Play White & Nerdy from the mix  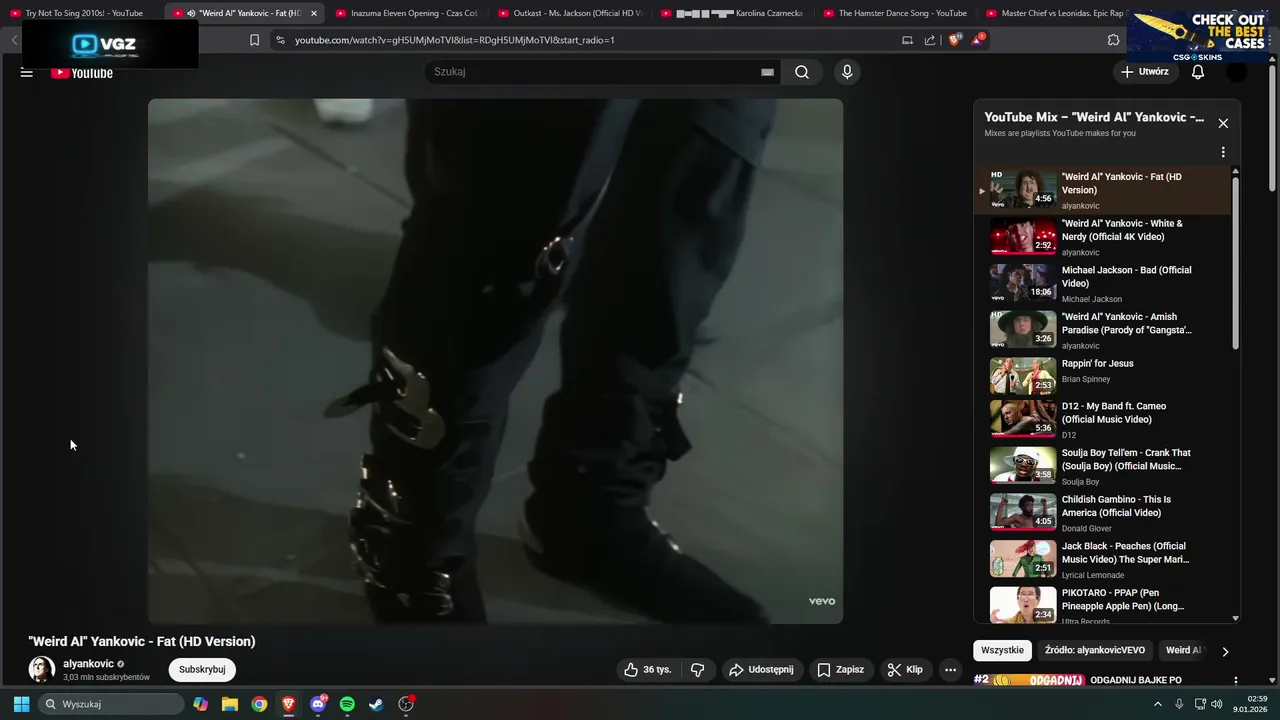coord(1102,237)
